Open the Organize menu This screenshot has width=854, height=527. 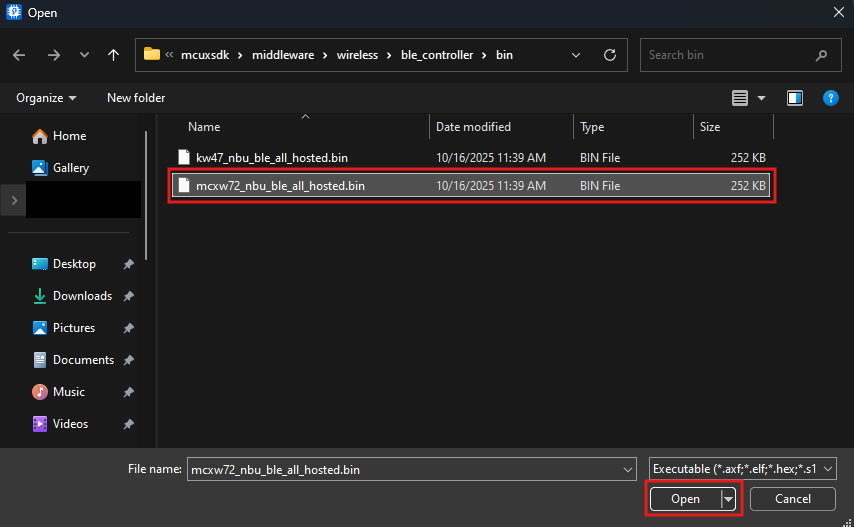[46, 98]
